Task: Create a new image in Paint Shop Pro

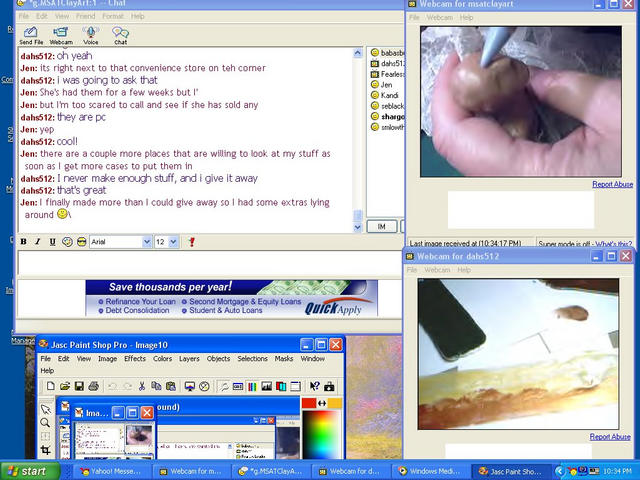Action: [x=51, y=386]
